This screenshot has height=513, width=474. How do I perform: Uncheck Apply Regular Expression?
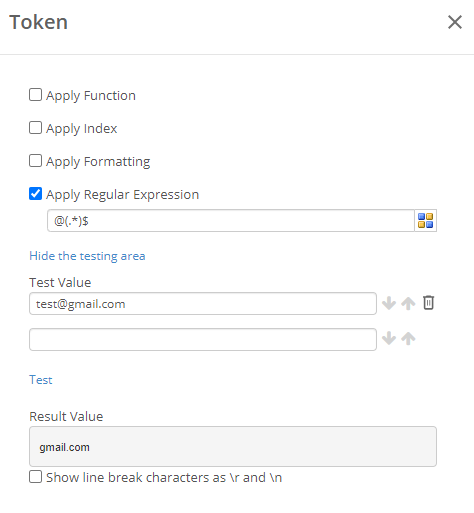pos(35,194)
